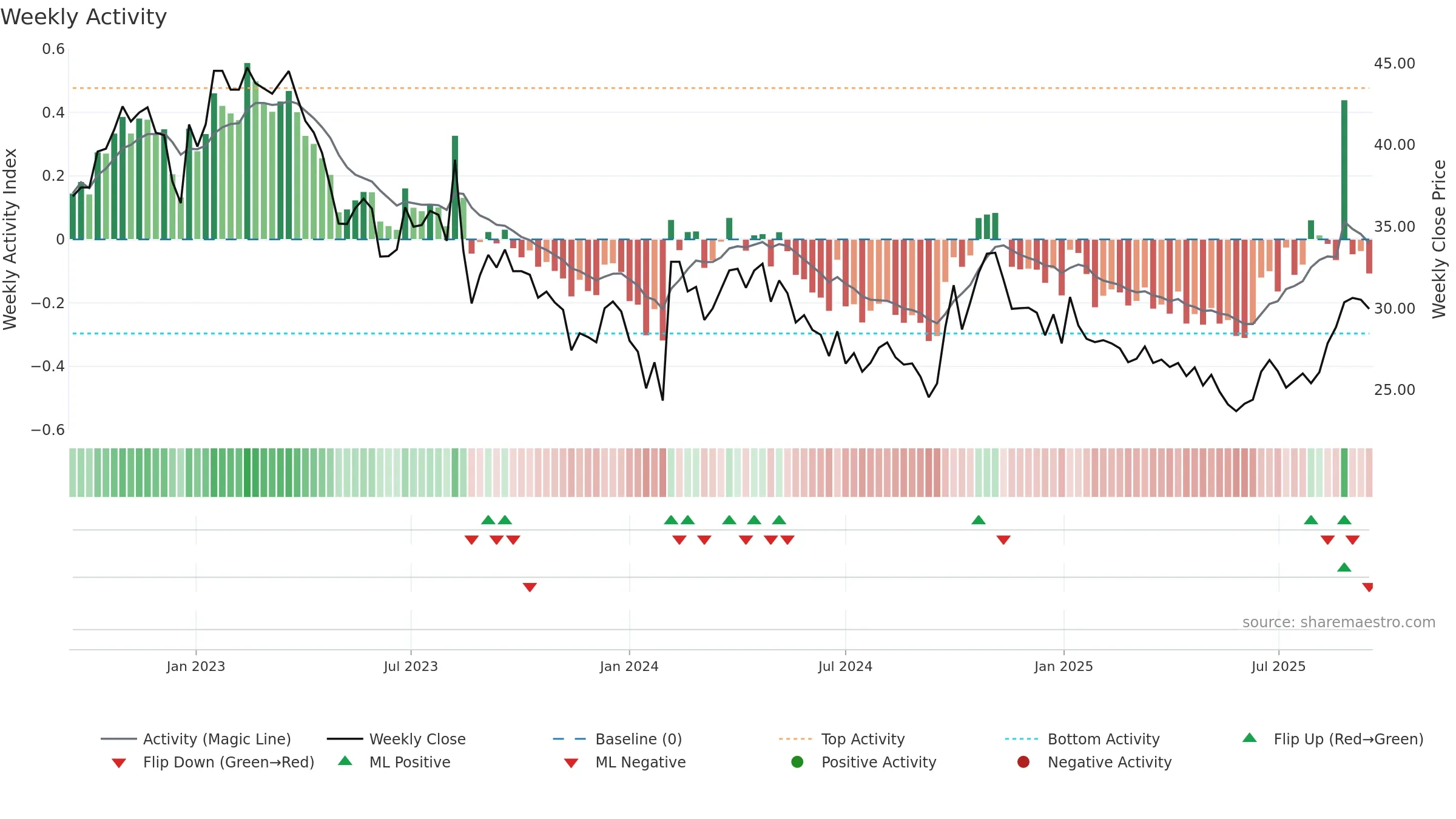Click the tallest green bar in early 2023

248,151
